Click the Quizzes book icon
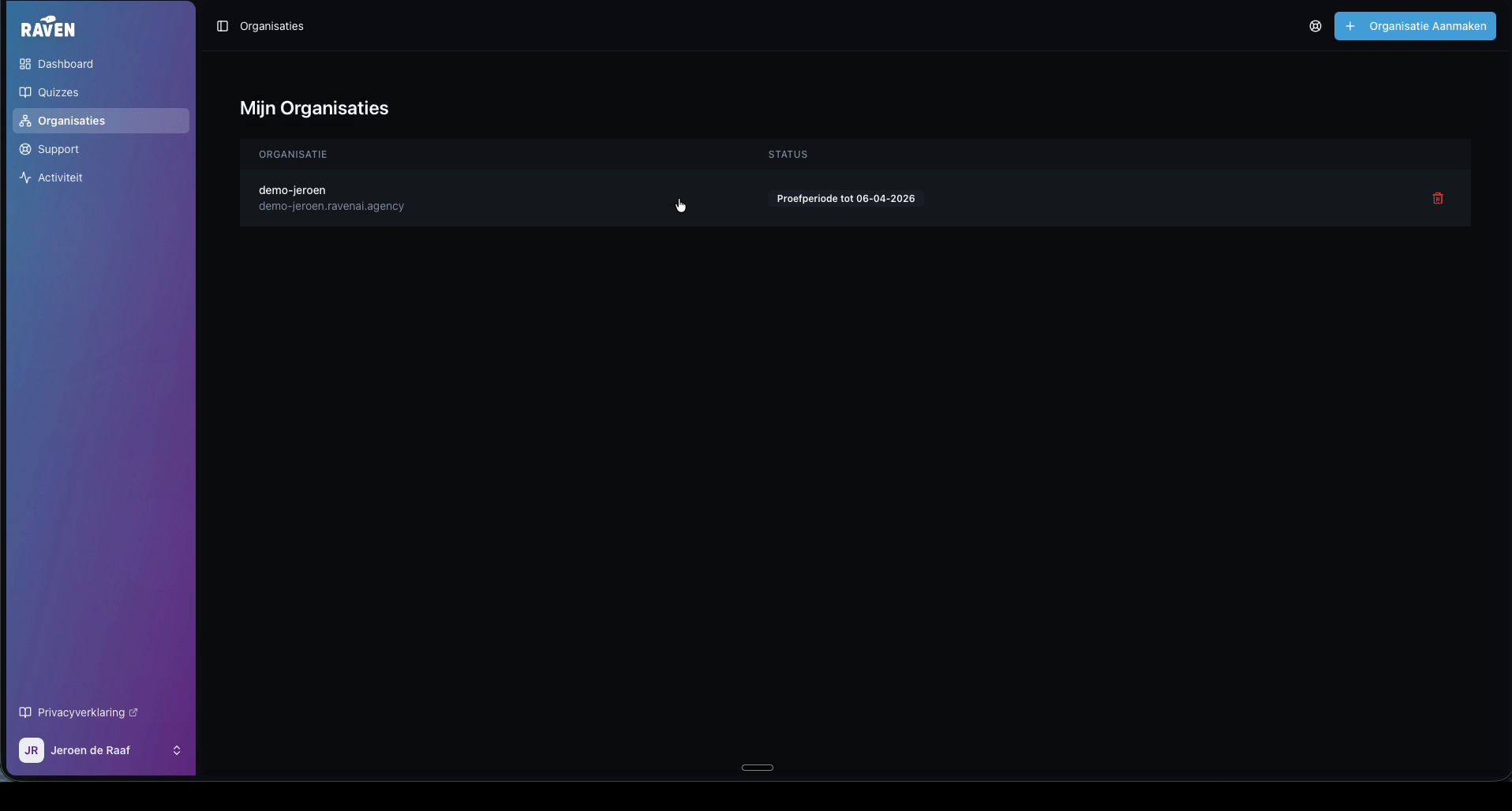This screenshot has width=1512, height=811. click(25, 92)
